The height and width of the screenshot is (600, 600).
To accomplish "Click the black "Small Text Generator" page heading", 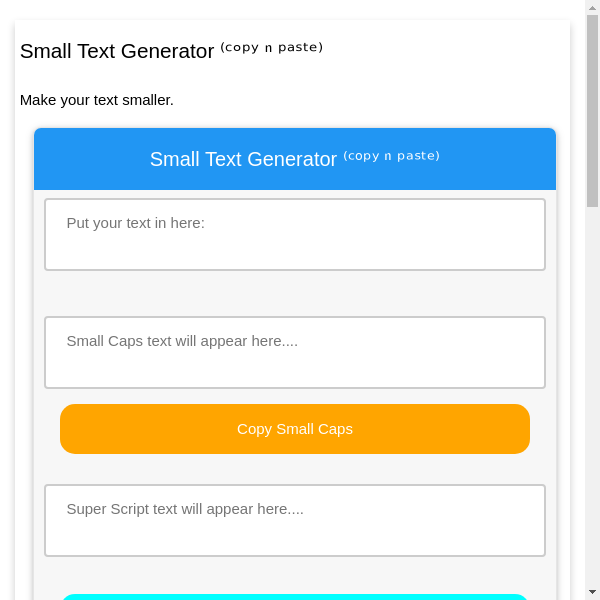I will (117, 51).
